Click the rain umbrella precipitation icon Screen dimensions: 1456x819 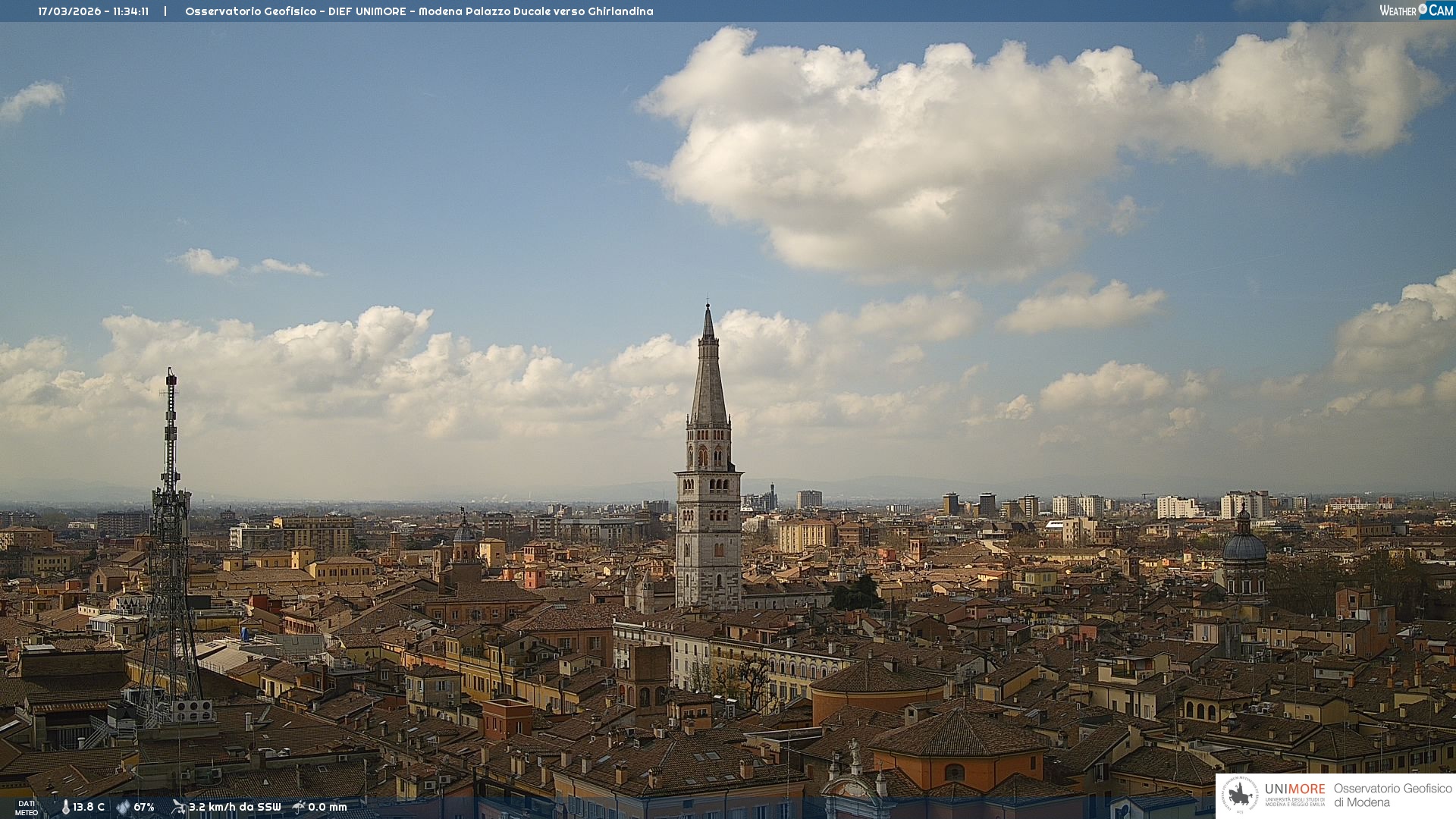(x=299, y=807)
